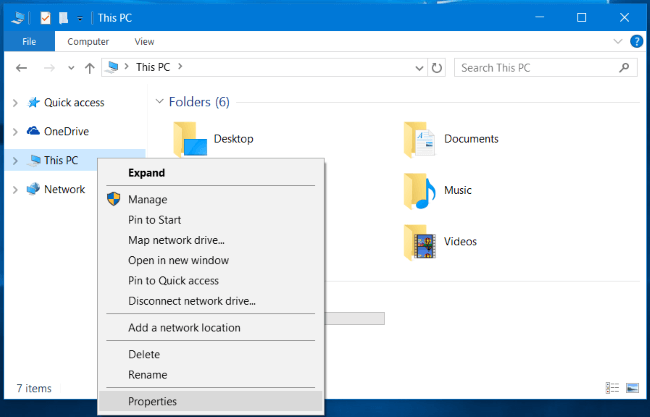This screenshot has height=417, width=650.
Task: Expand the chevron after This PC breadcrumb
Action: click(180, 66)
